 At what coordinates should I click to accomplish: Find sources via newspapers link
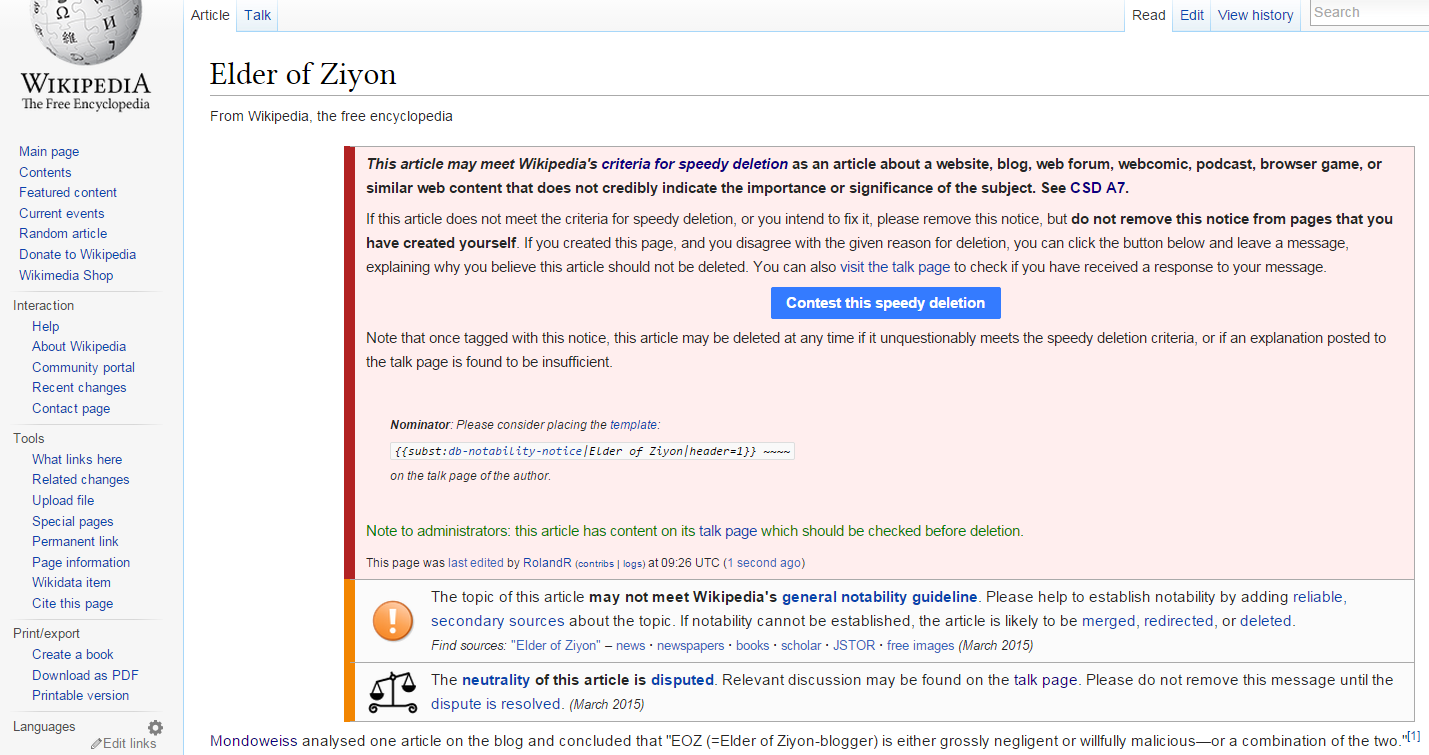click(690, 646)
